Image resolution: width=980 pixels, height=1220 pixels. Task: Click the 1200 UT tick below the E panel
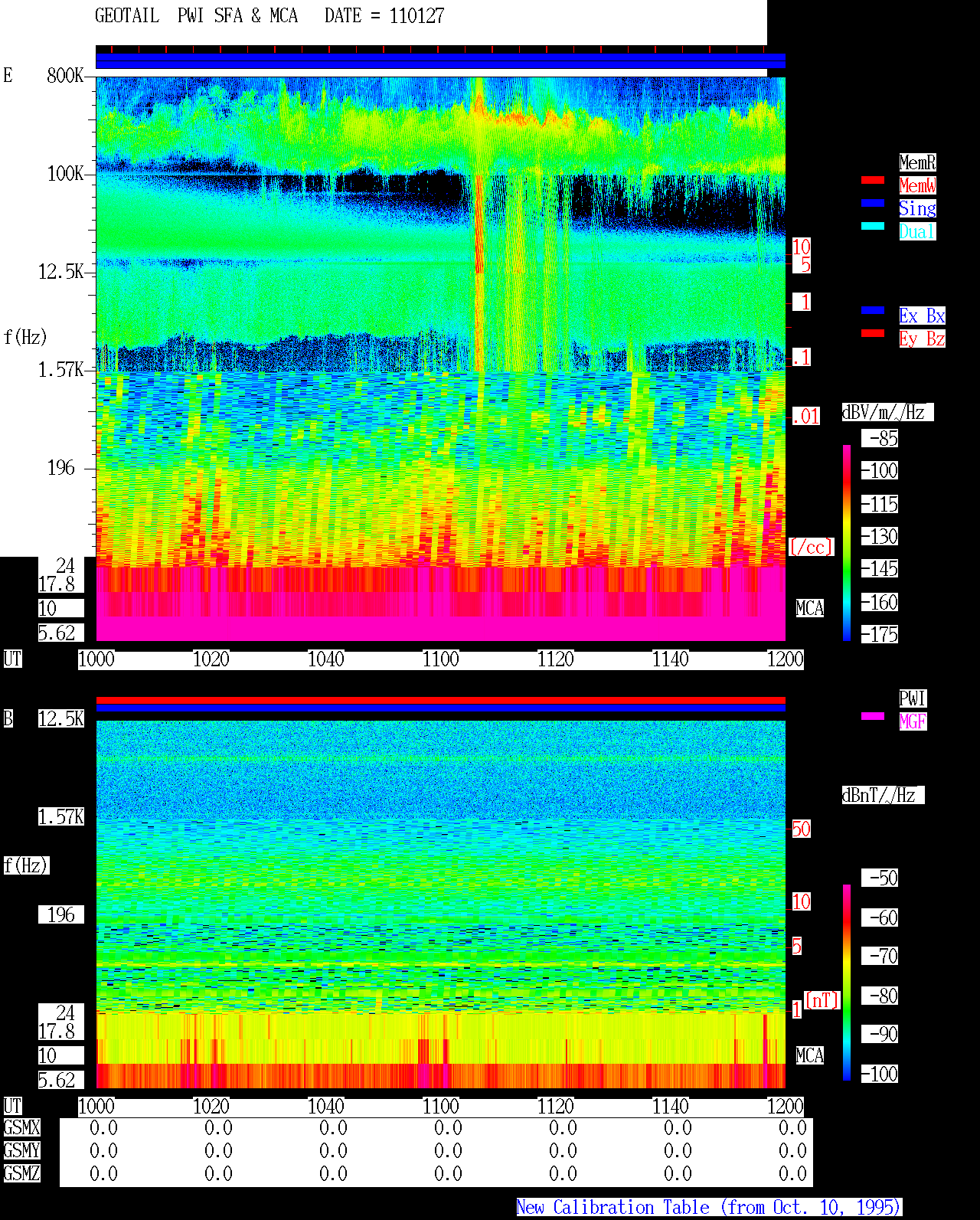[786, 659]
